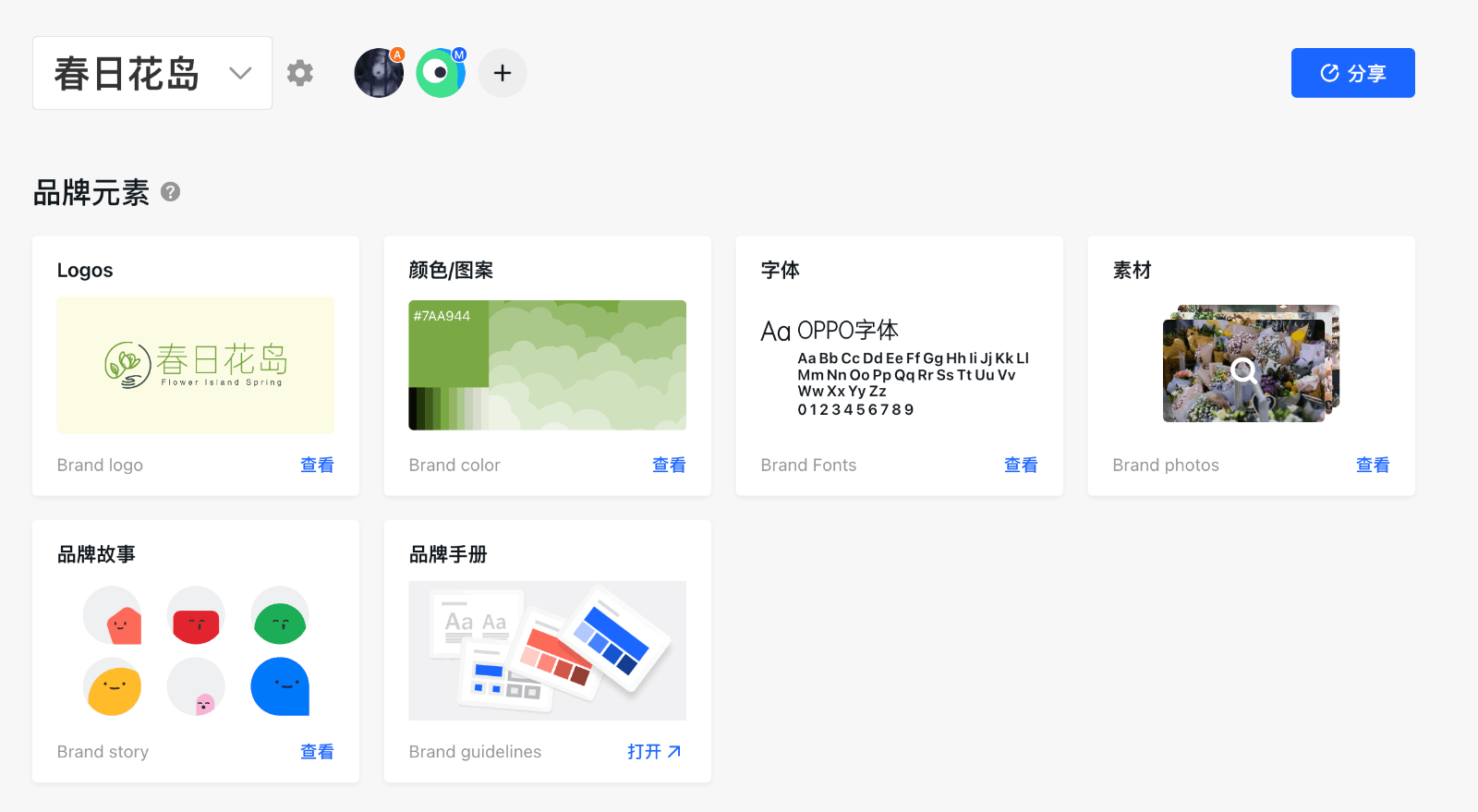Image resolution: width=1478 pixels, height=812 pixels.
Task: Click the green avatar with M badge
Action: (x=440, y=74)
